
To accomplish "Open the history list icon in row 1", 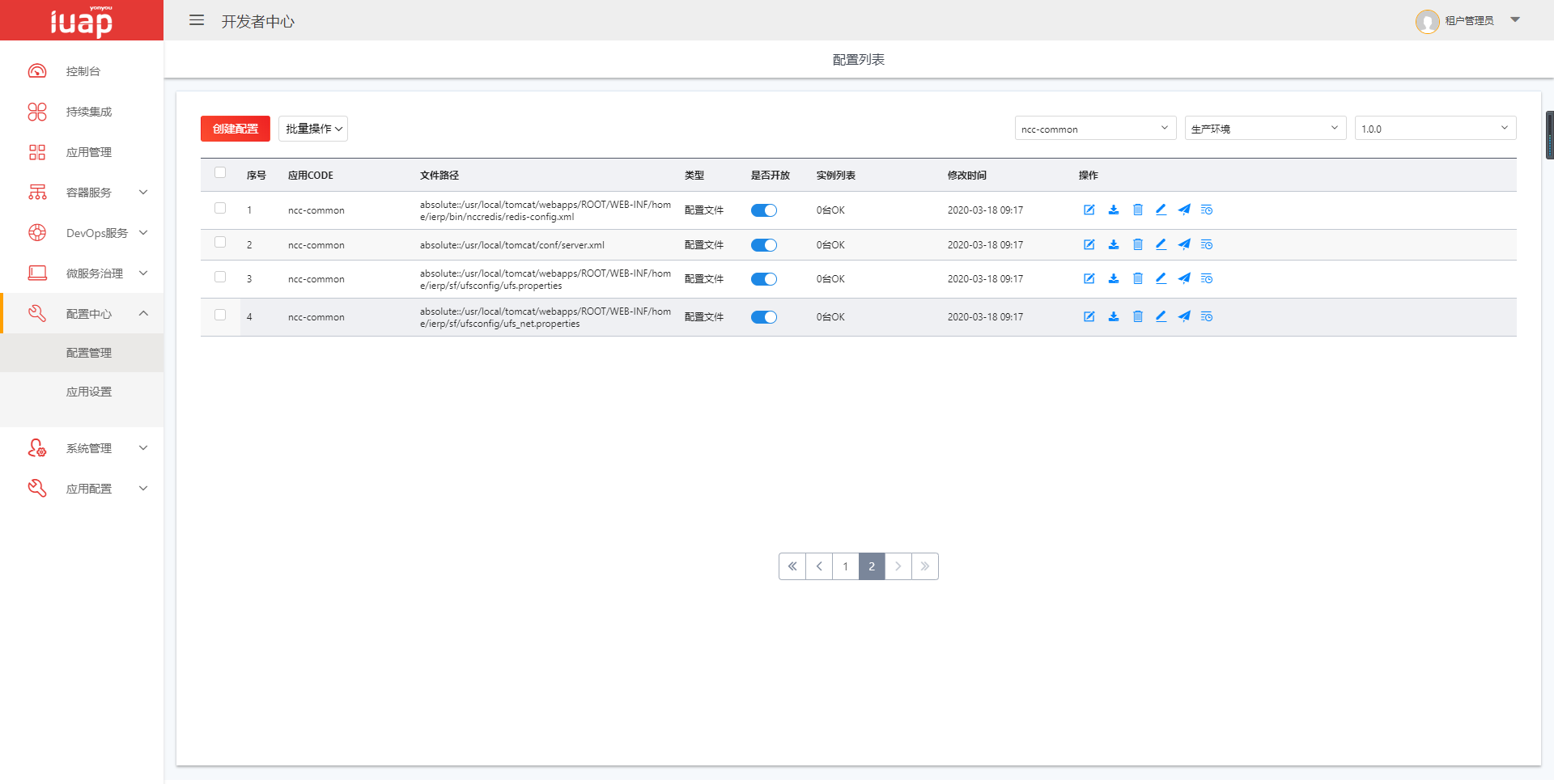I will pos(1207,210).
